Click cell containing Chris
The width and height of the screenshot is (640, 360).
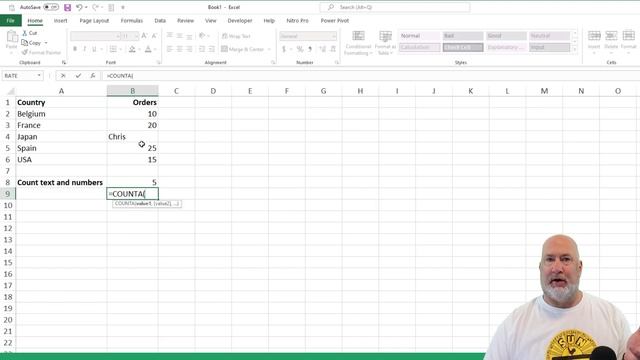click(133, 137)
